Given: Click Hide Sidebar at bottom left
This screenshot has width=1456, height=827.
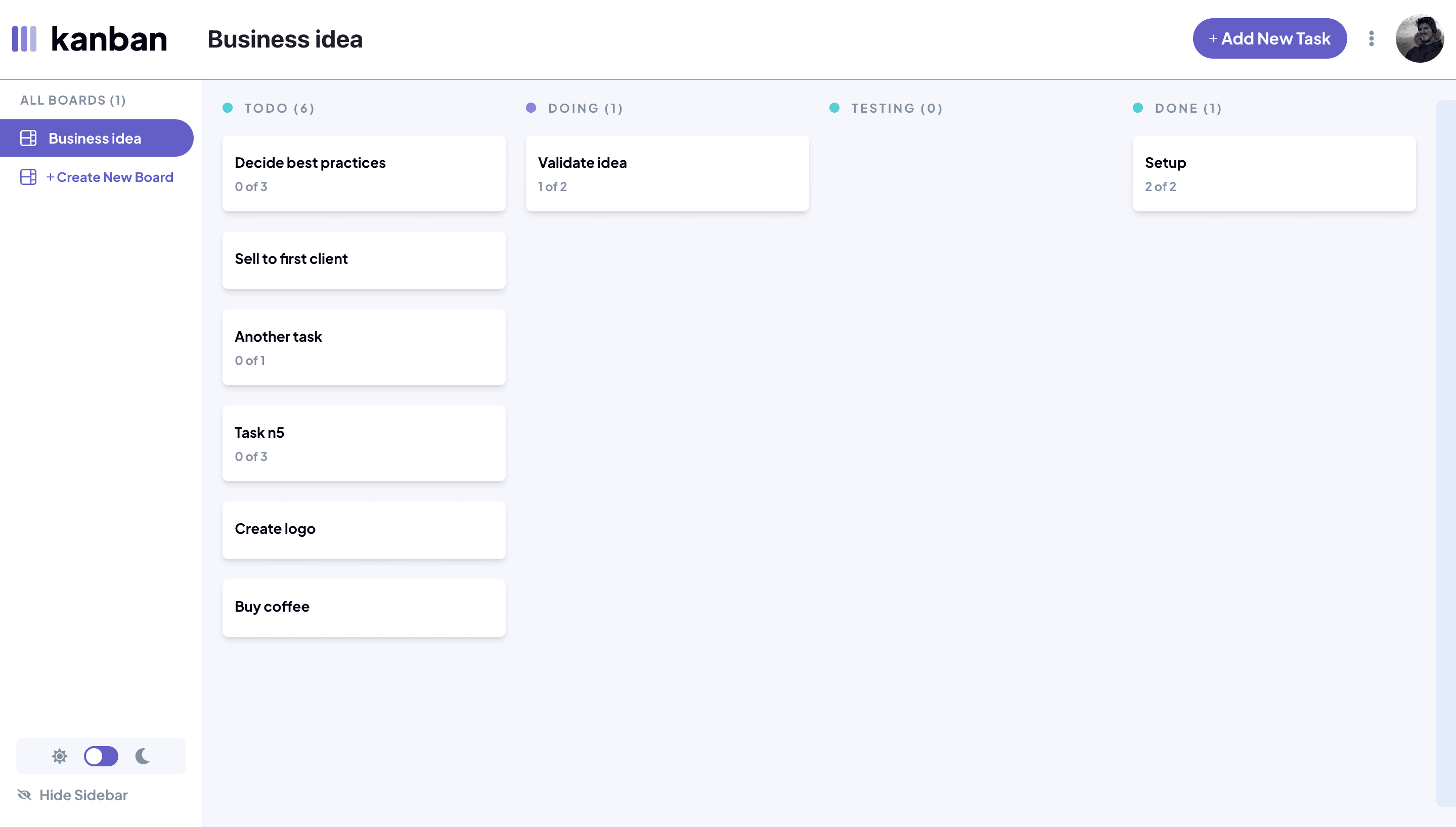Looking at the screenshot, I should pos(83,795).
